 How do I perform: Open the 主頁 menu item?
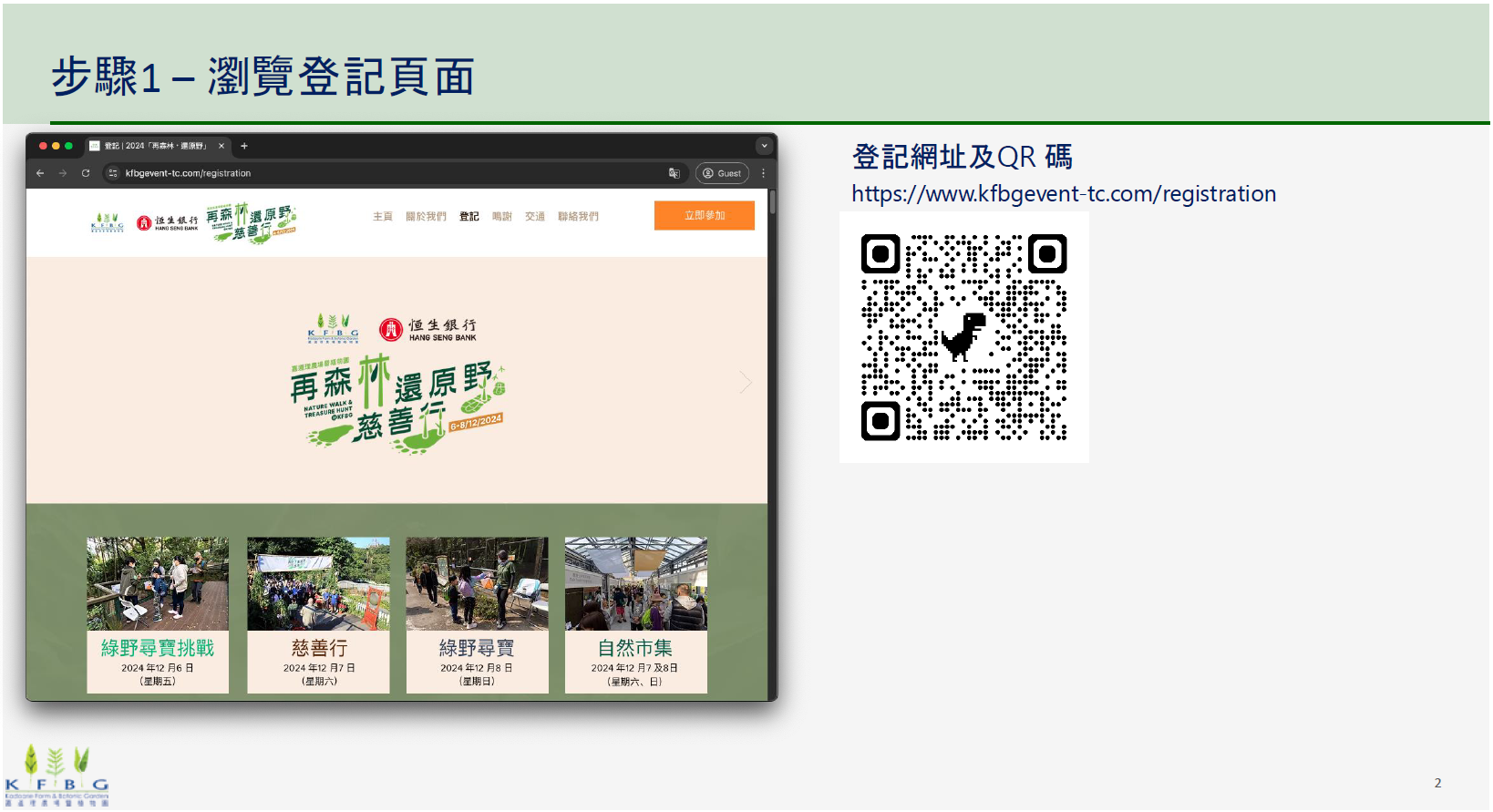383,217
